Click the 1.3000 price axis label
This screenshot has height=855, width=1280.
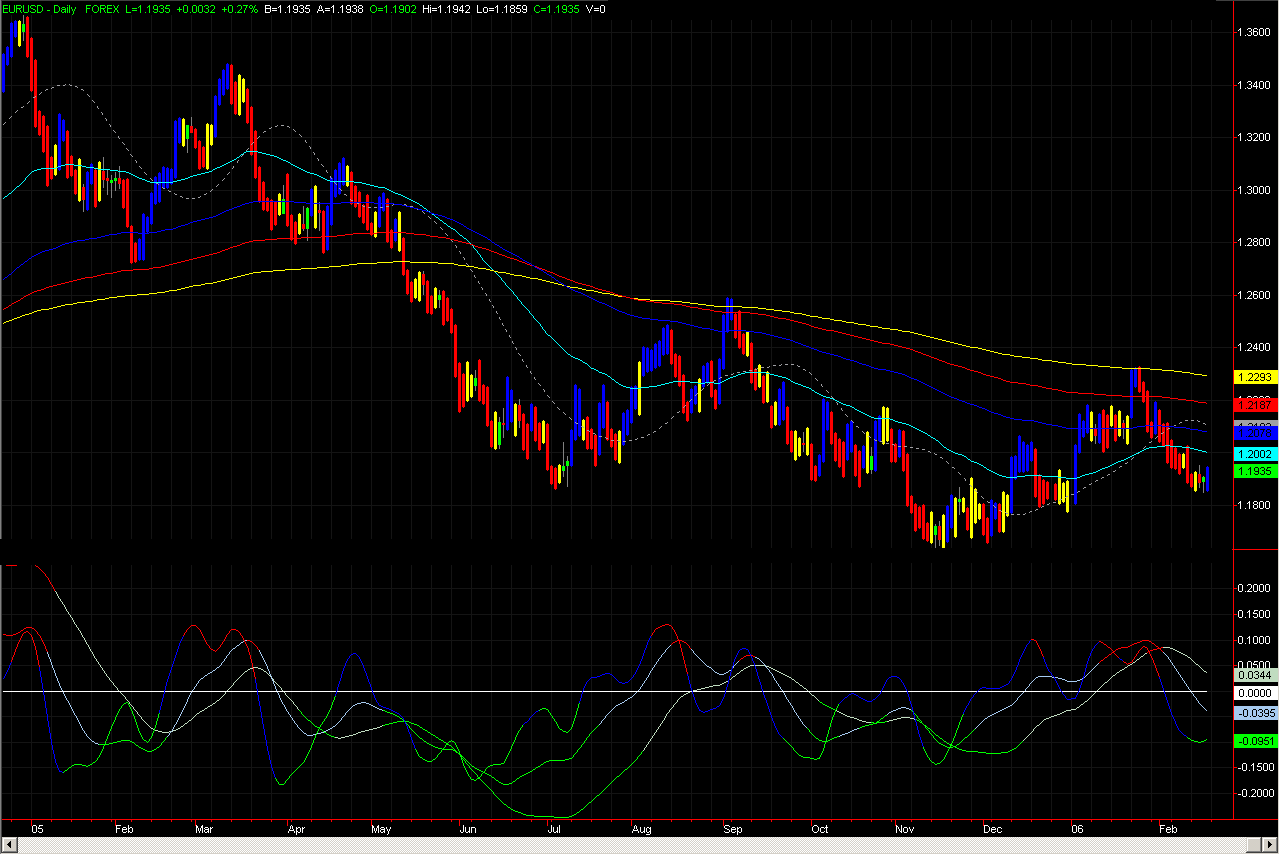coord(1254,190)
